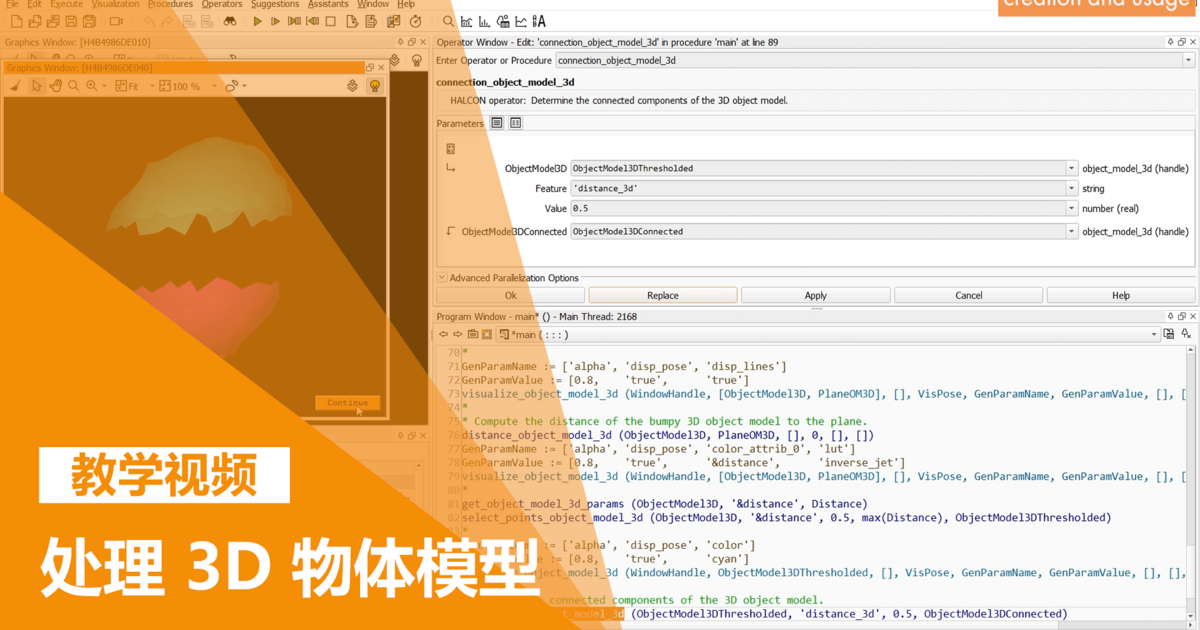Open the Assistants menu
This screenshot has height=630, width=1200.
coord(328,4)
